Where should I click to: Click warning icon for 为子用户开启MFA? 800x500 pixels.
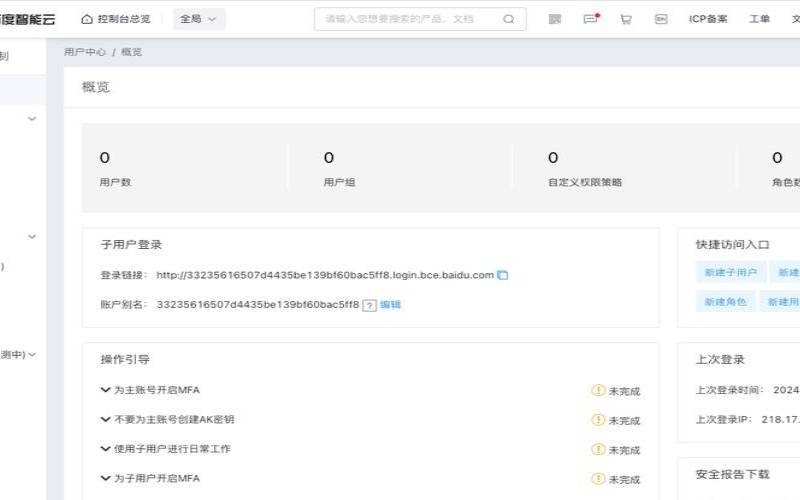(598, 479)
